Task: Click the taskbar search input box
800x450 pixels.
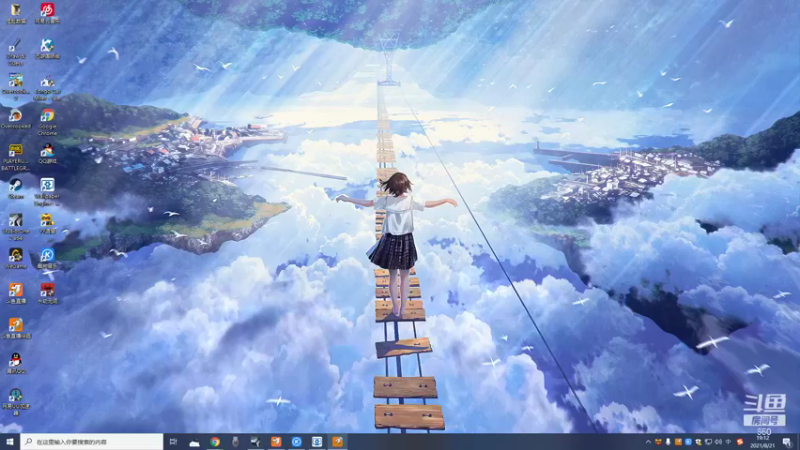Action: click(x=92, y=442)
